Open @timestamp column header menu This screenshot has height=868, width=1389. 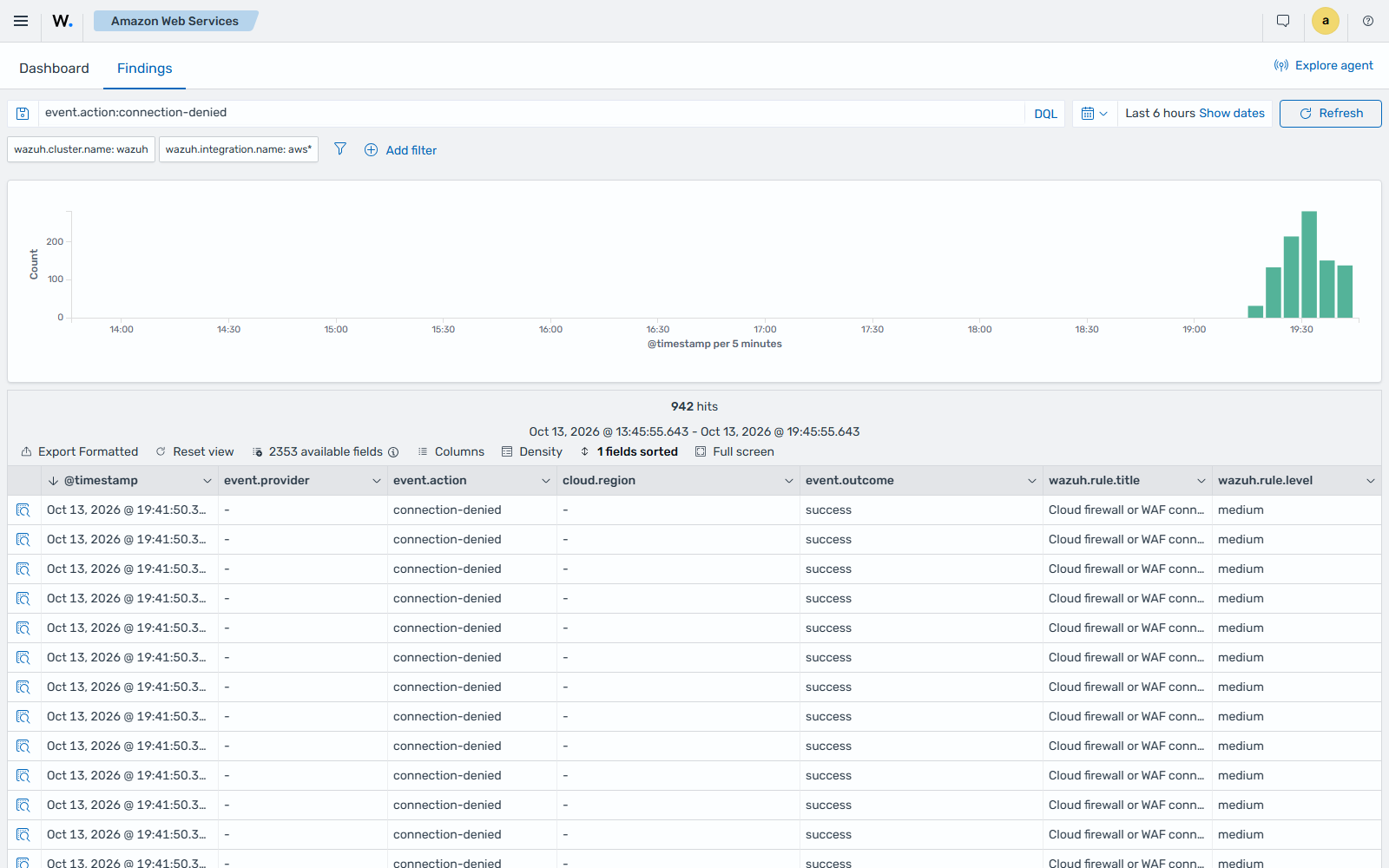click(x=207, y=481)
